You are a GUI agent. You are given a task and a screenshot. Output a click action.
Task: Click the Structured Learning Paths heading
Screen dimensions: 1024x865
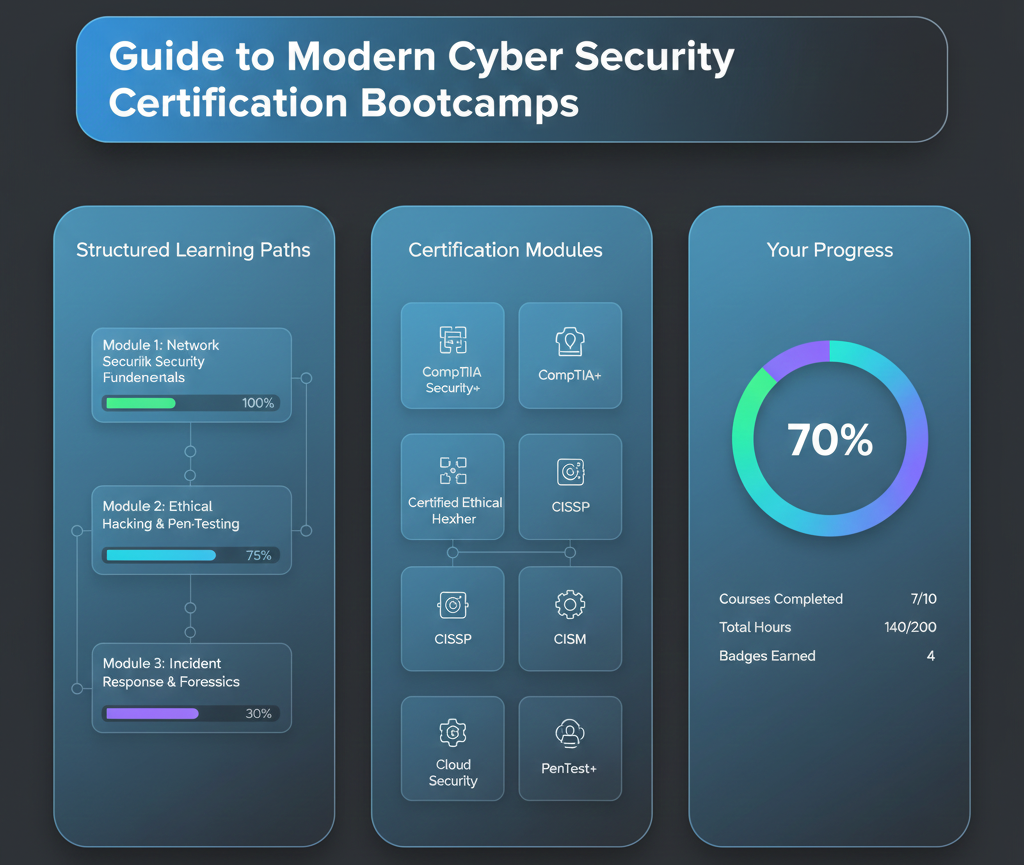193,250
